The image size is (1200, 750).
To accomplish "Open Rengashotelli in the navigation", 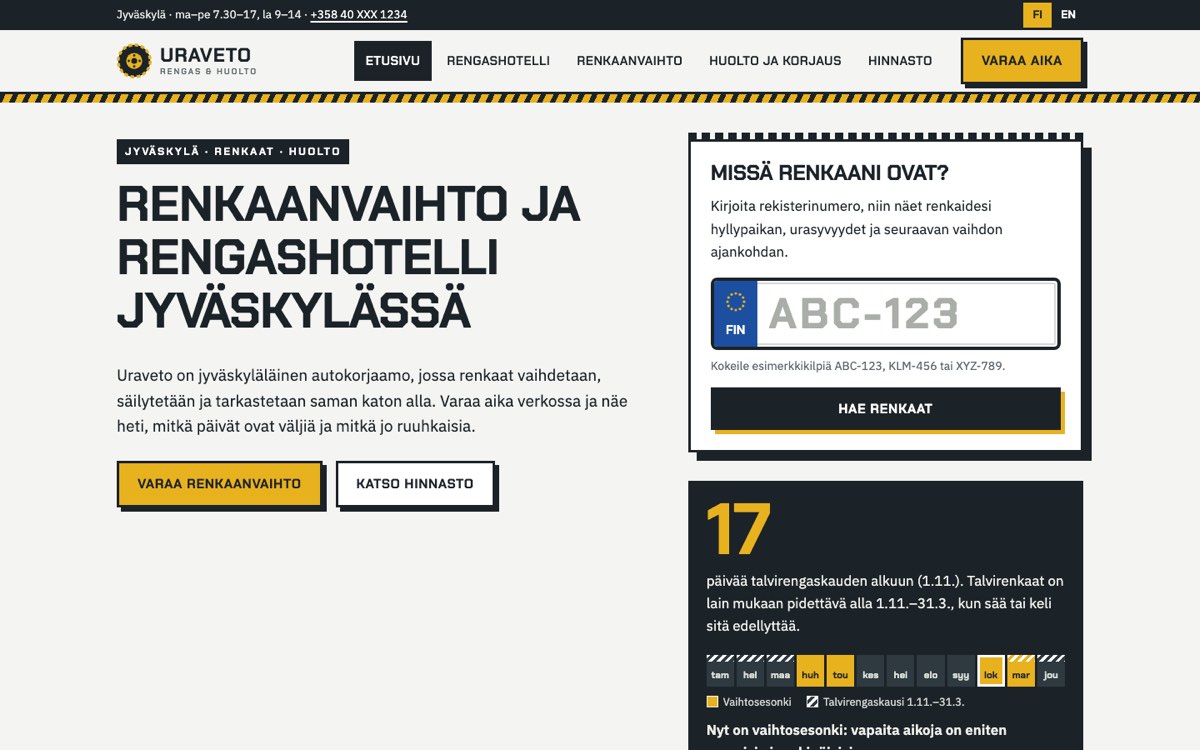I will click(x=498, y=61).
